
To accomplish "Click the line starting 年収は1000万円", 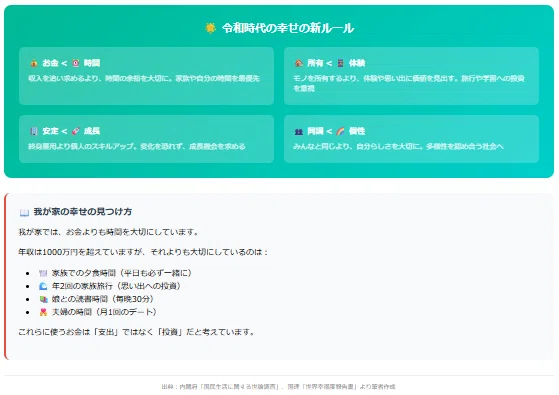I will coord(143,252).
